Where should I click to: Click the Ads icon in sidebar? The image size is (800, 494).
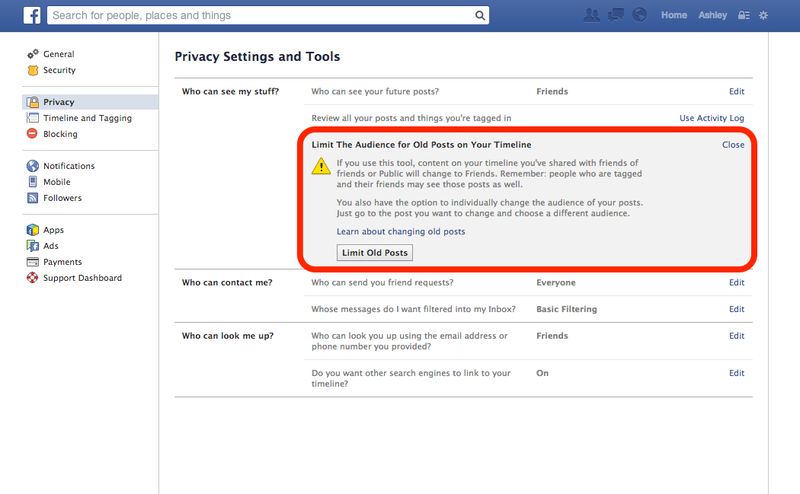[33, 245]
